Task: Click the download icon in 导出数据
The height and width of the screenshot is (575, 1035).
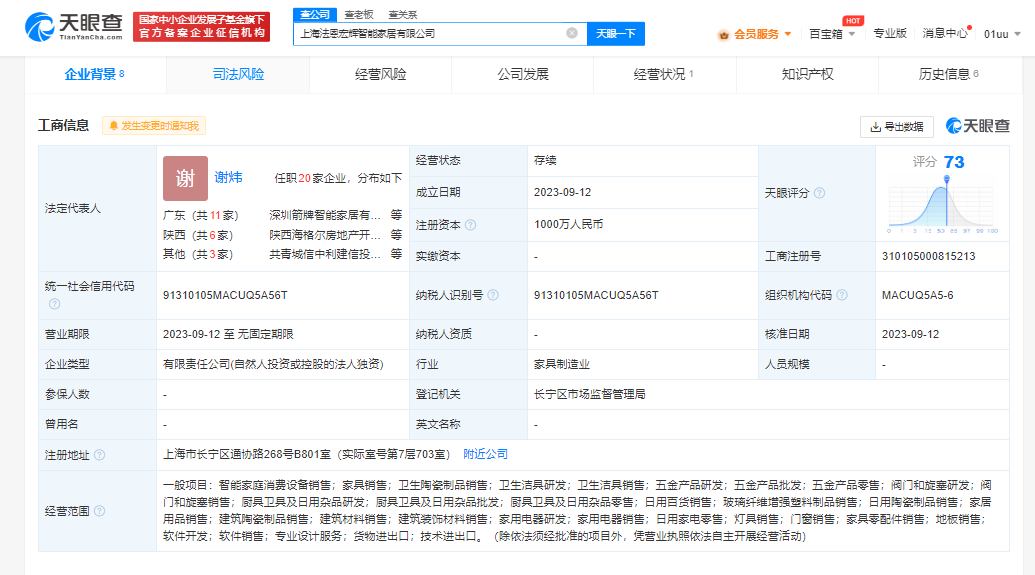Action: click(876, 127)
